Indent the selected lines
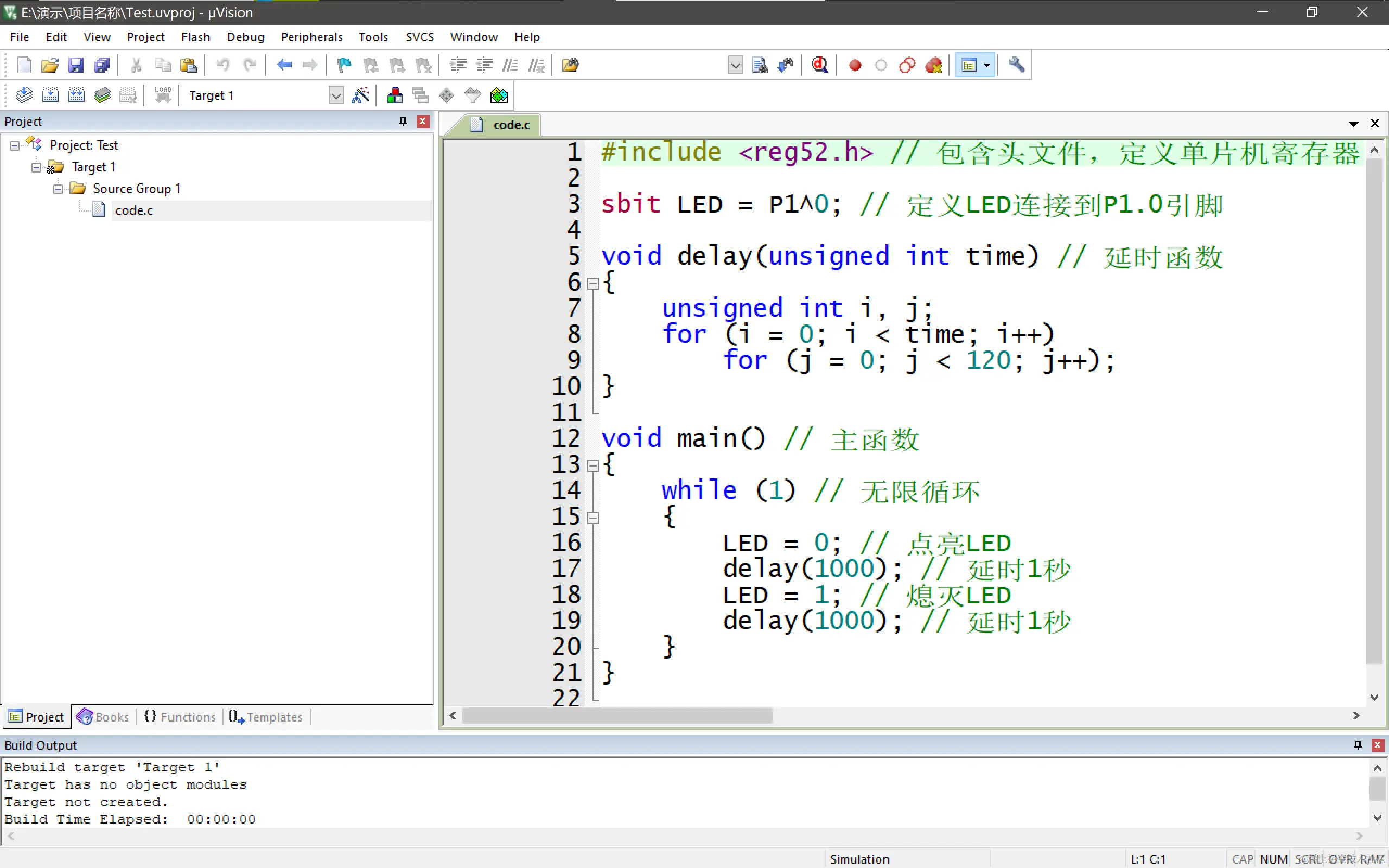1389x868 pixels. click(x=458, y=65)
